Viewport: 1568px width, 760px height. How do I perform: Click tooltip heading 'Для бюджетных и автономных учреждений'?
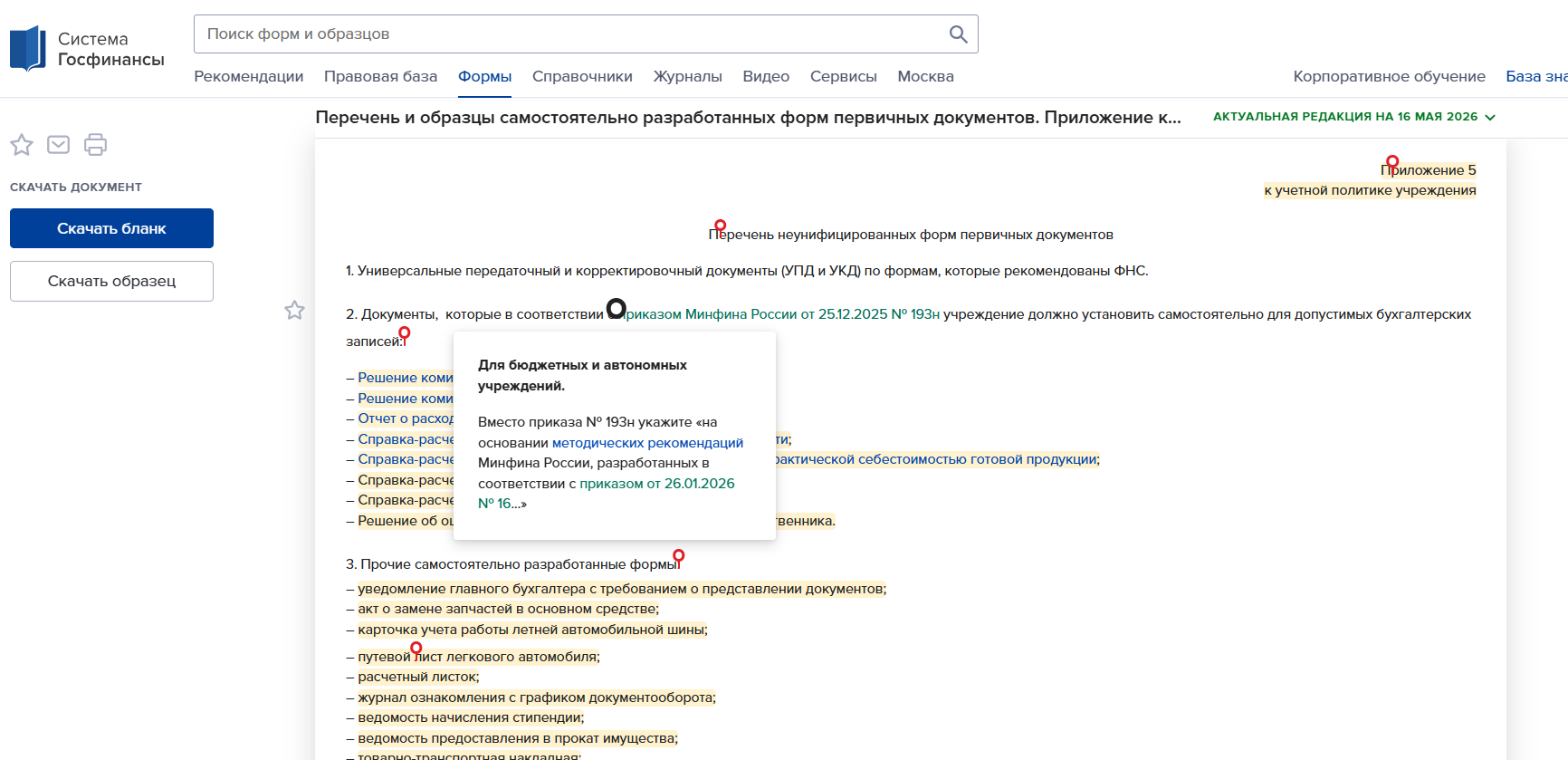(x=582, y=375)
